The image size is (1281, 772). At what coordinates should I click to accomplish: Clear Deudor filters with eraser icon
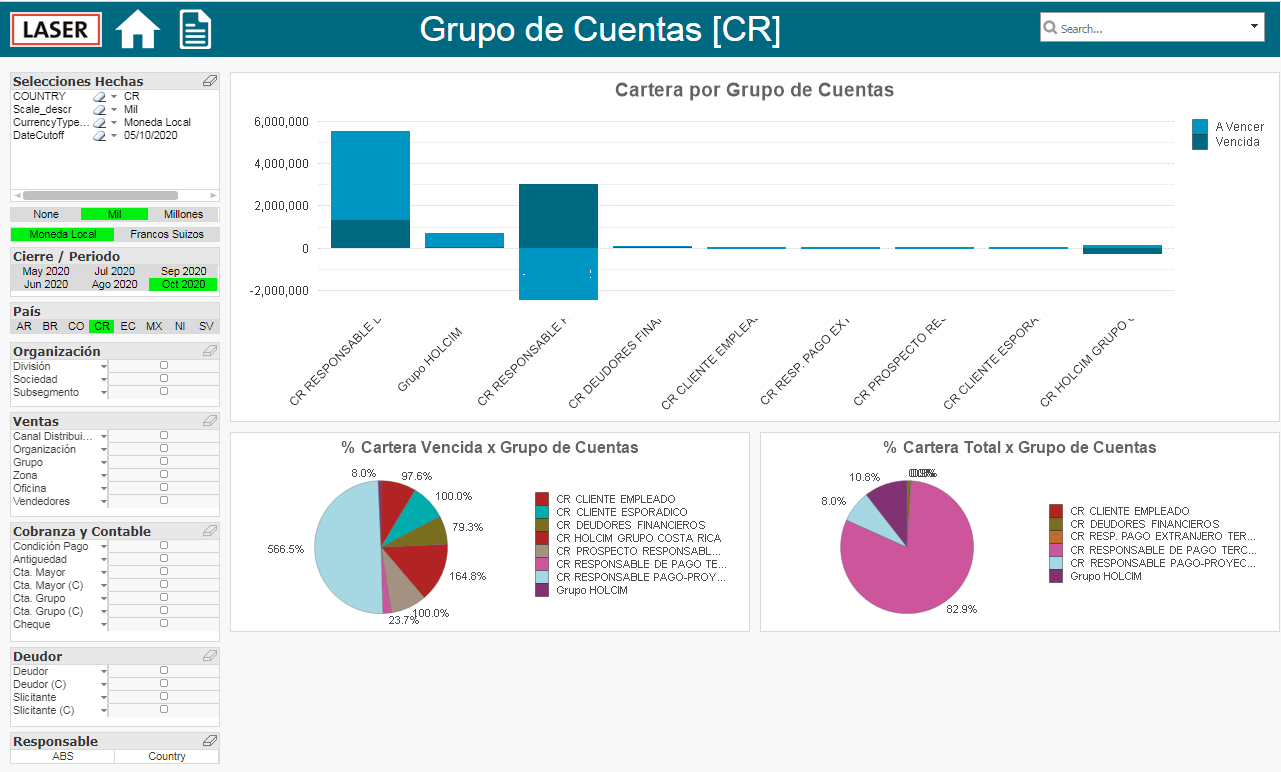[210, 656]
